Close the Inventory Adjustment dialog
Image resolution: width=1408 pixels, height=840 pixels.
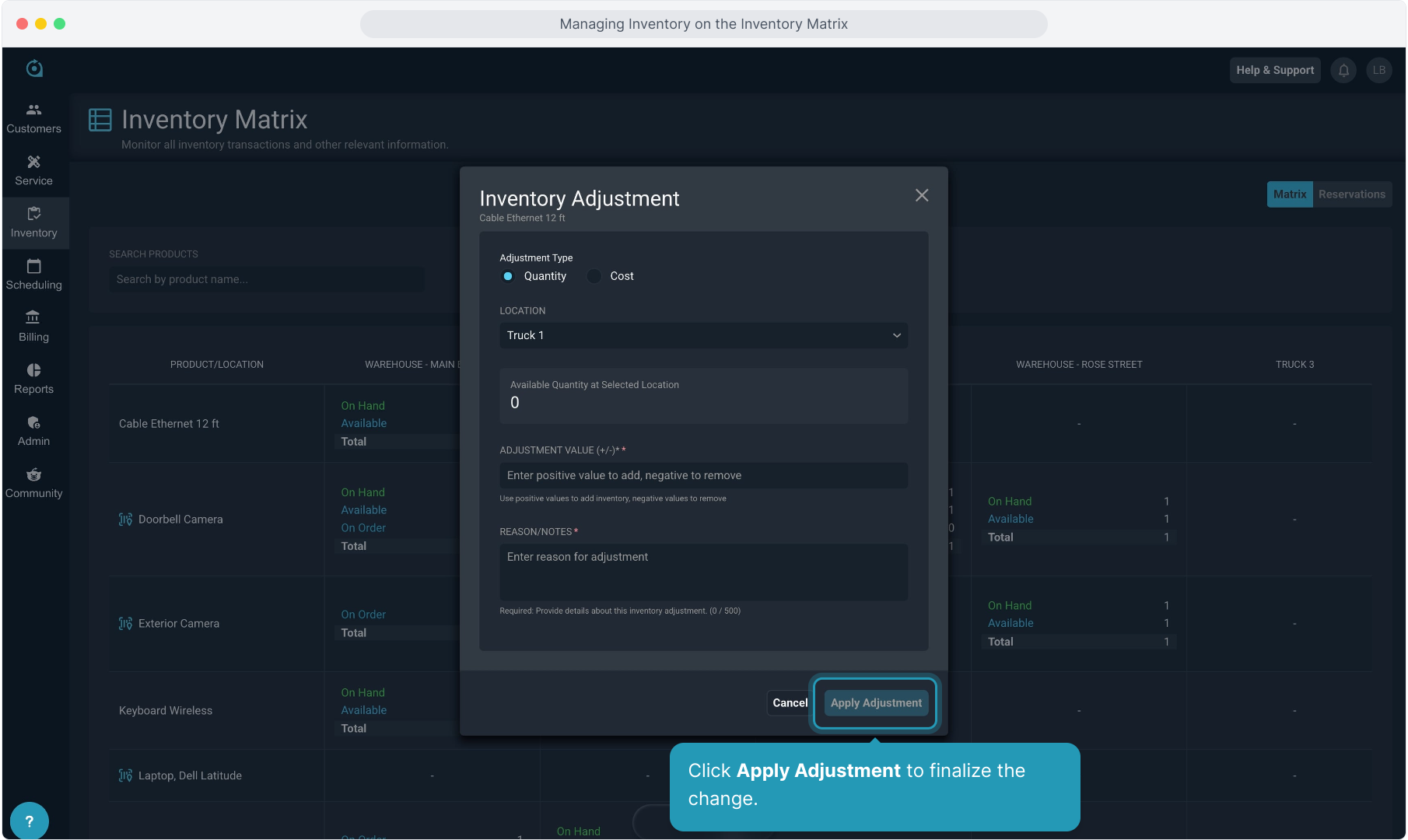(x=922, y=195)
